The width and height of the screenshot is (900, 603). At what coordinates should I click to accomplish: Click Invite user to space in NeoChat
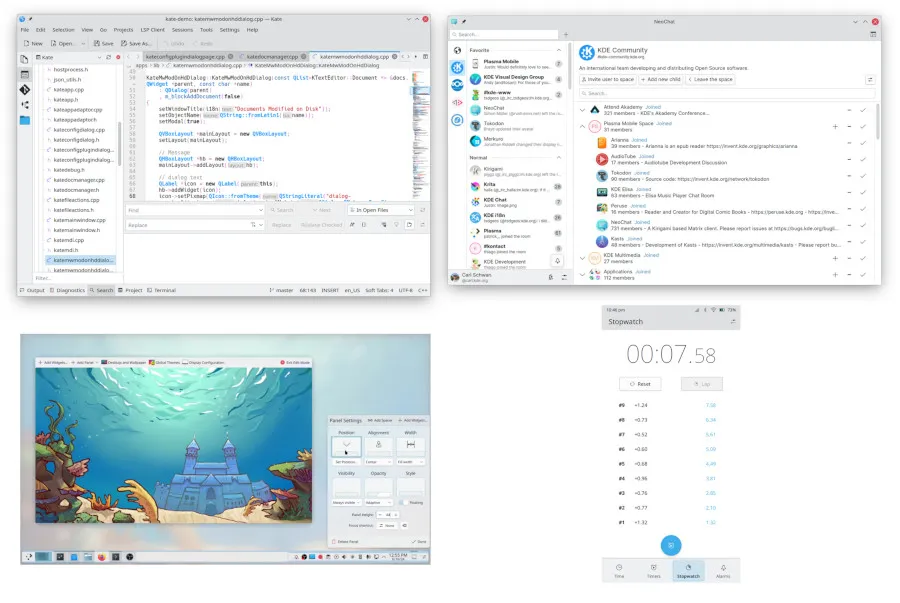608,80
